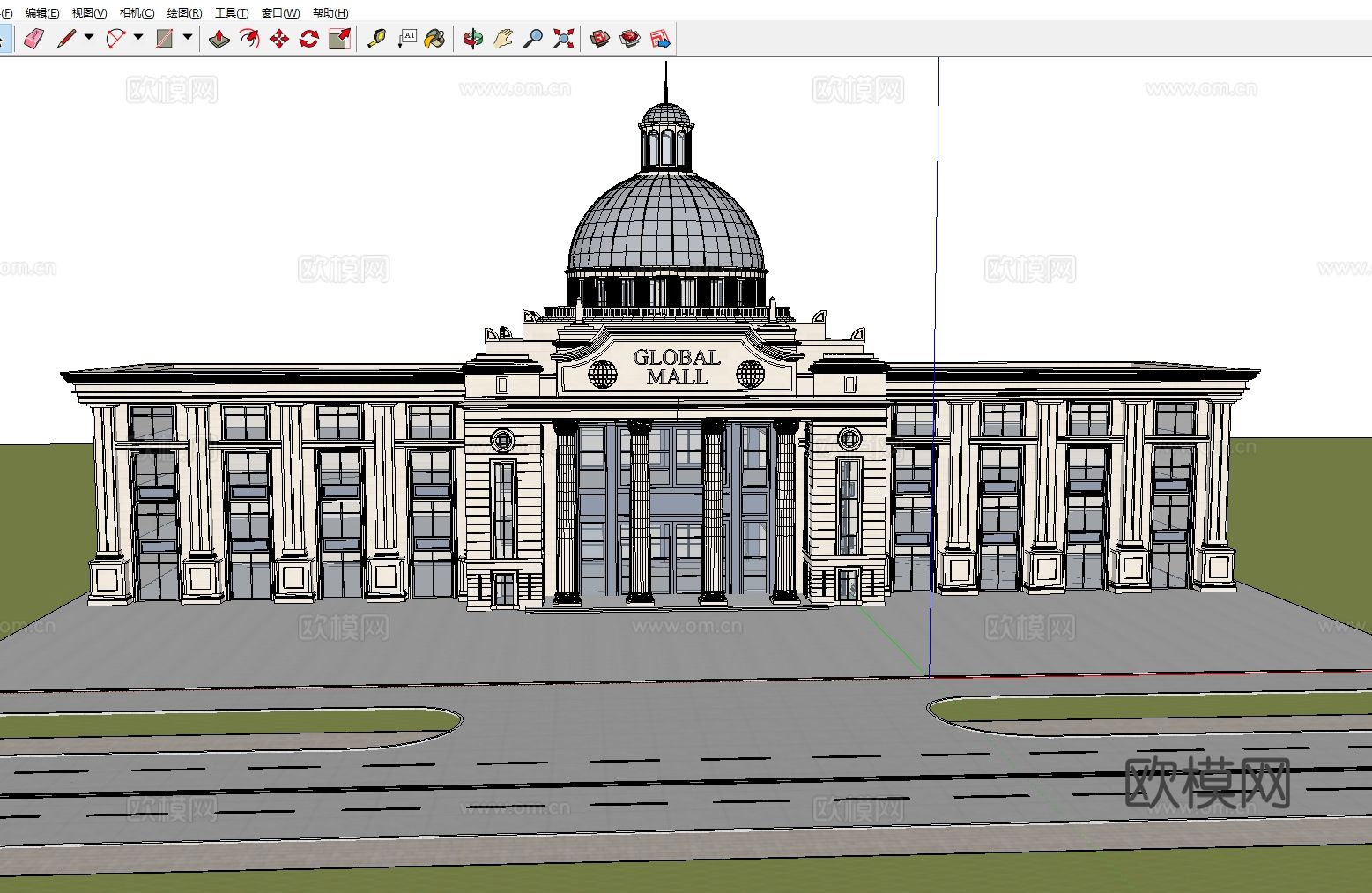Activate the Push/Pull tool
This screenshot has height=893, width=1372.
219,39
